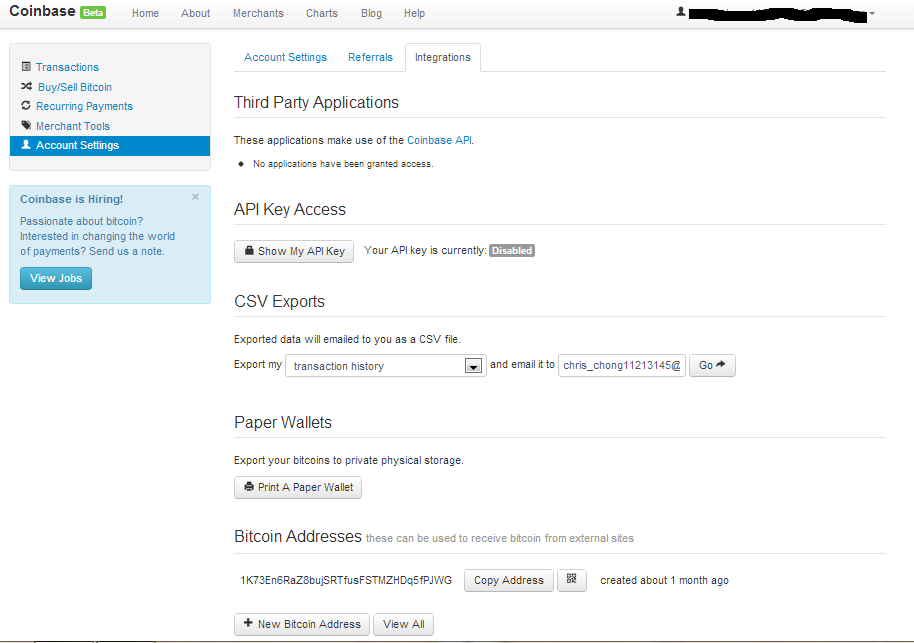Click the bitcoin address text 1K73En6RaZ8buj...
Screen dimensions: 914x643
point(346,580)
